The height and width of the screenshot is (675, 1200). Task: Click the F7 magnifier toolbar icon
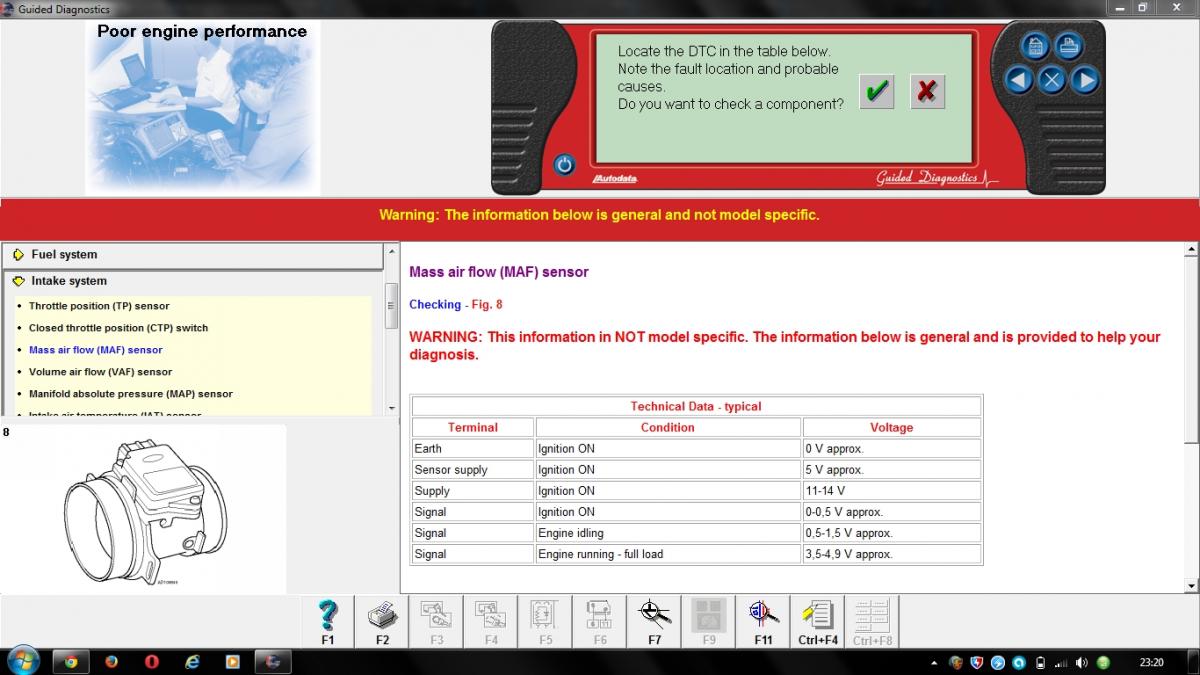click(654, 620)
